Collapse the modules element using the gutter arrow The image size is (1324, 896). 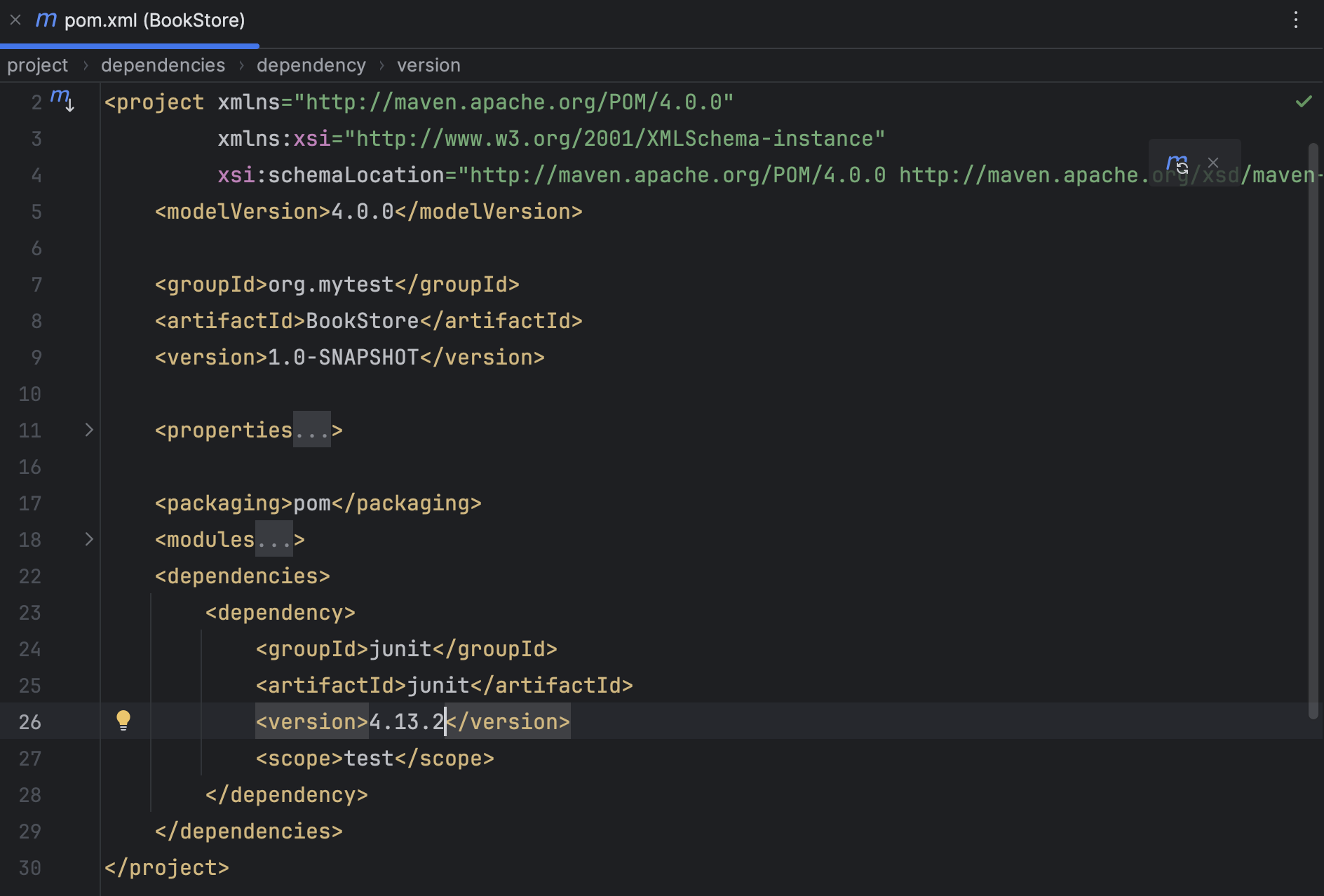coord(88,539)
